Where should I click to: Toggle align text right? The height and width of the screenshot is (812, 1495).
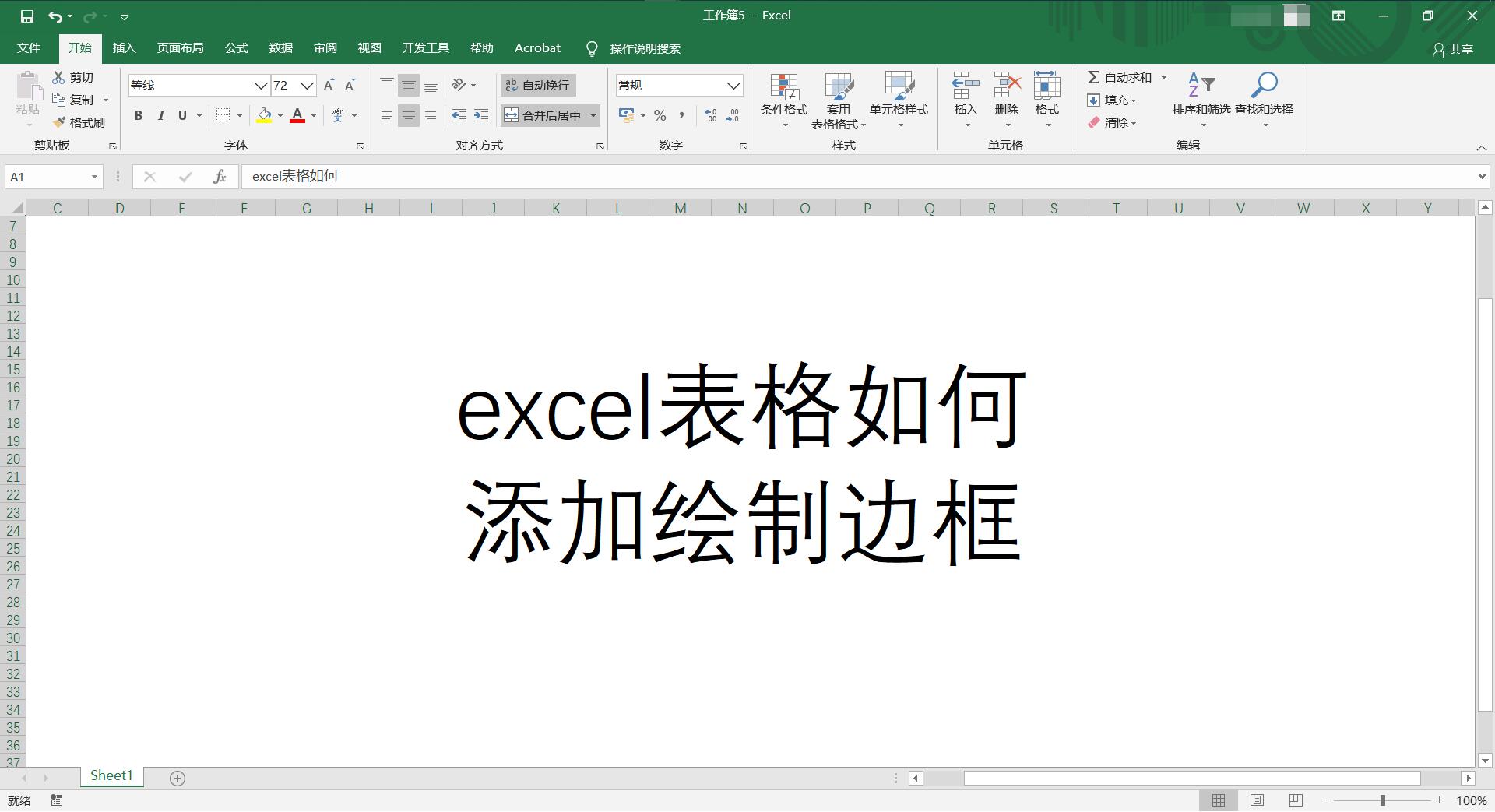pos(431,115)
